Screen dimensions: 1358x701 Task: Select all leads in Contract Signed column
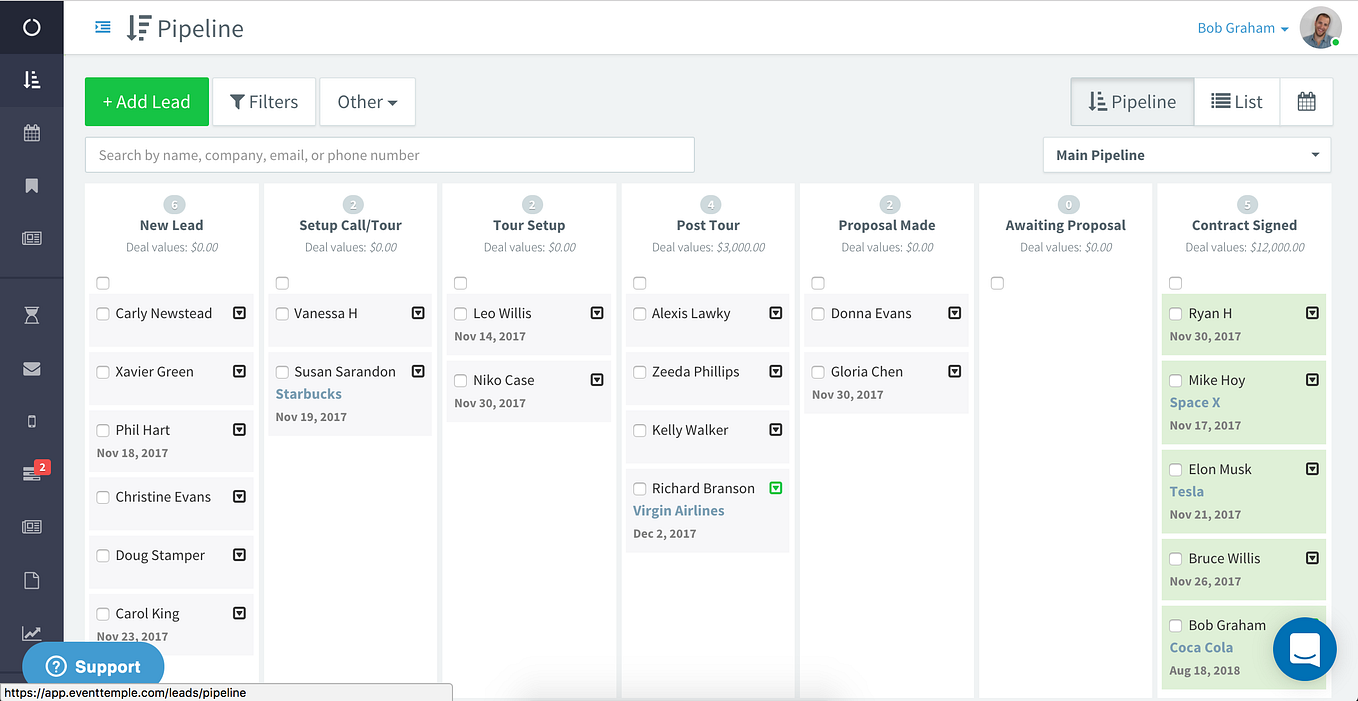pos(1175,283)
